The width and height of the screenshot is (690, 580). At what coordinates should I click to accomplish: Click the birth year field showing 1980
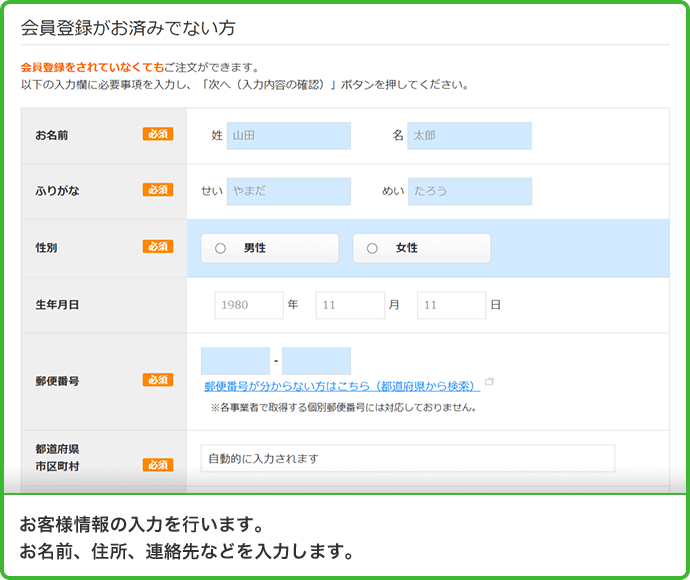click(x=249, y=305)
